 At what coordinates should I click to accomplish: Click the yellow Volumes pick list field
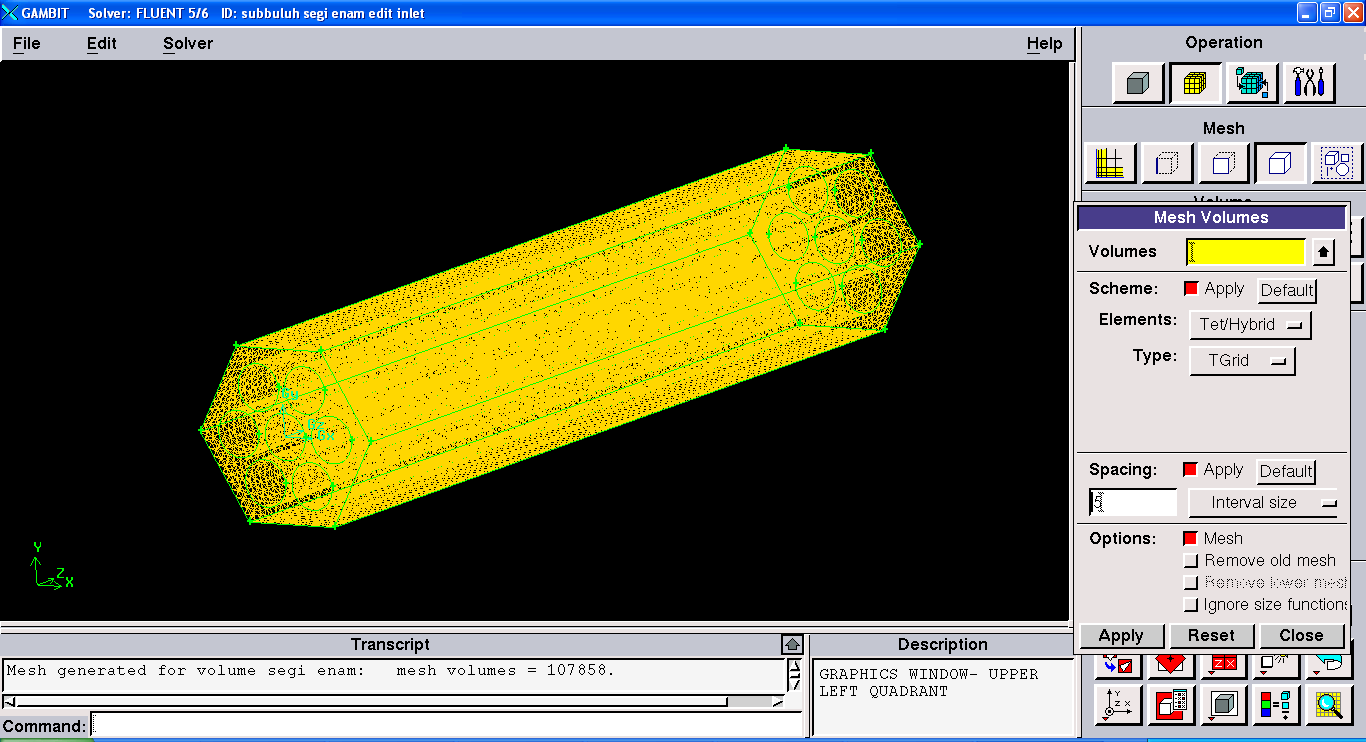pos(1245,252)
